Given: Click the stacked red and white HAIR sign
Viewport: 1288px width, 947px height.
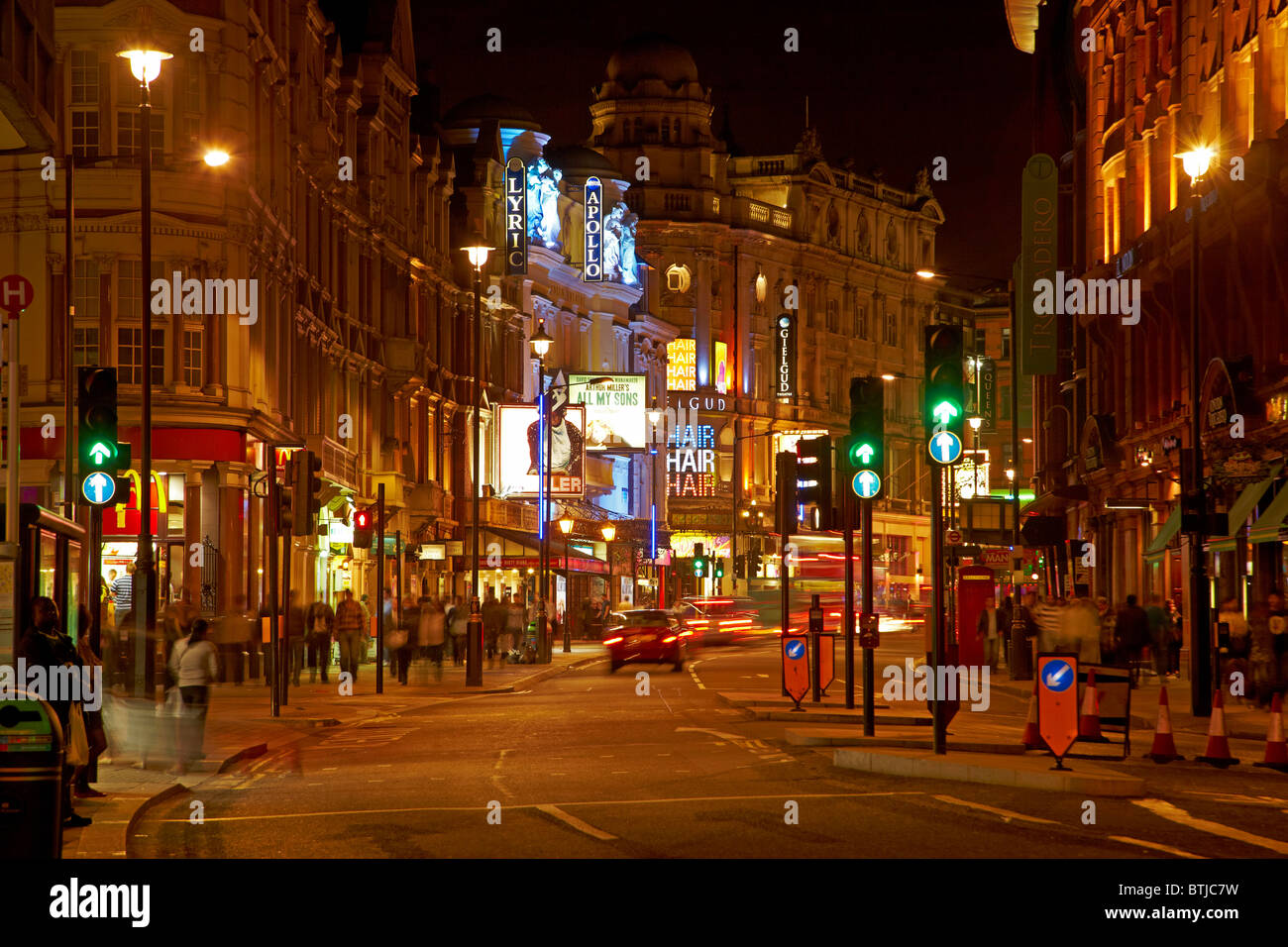Looking at the screenshot, I should pyautogui.click(x=691, y=461).
